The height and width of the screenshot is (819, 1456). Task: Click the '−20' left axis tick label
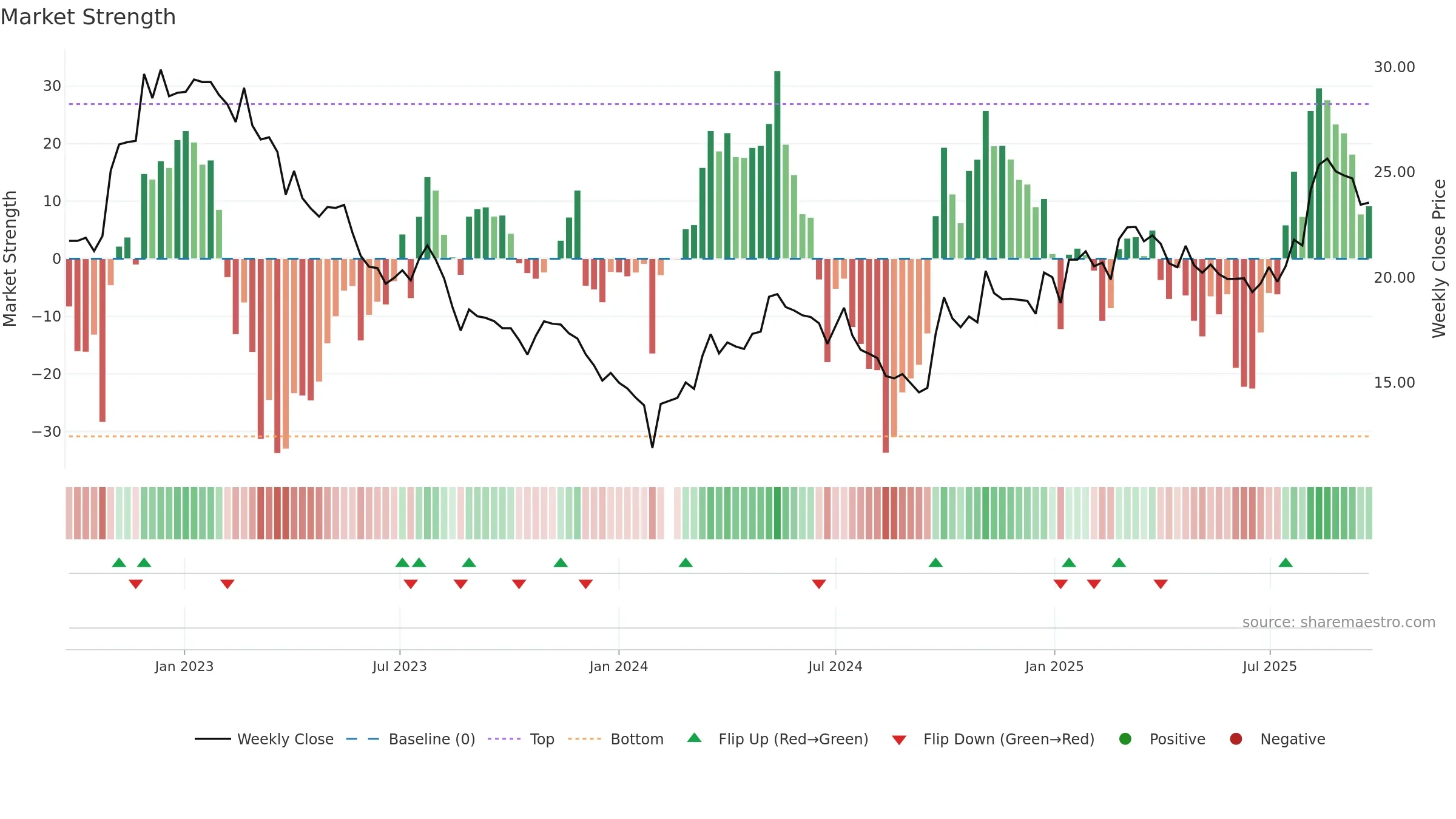click(47, 374)
